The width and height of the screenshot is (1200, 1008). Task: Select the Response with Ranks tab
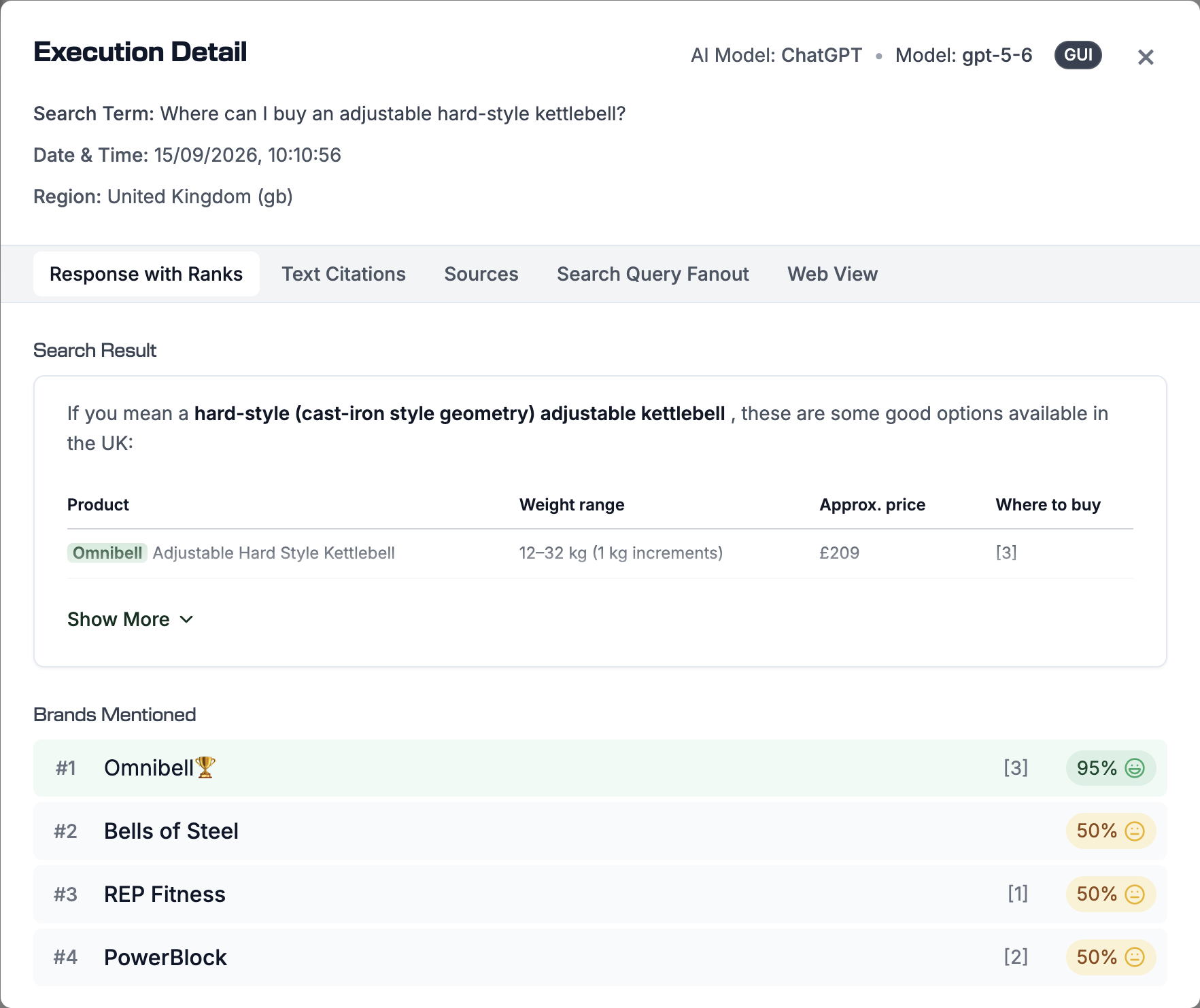[x=146, y=274]
